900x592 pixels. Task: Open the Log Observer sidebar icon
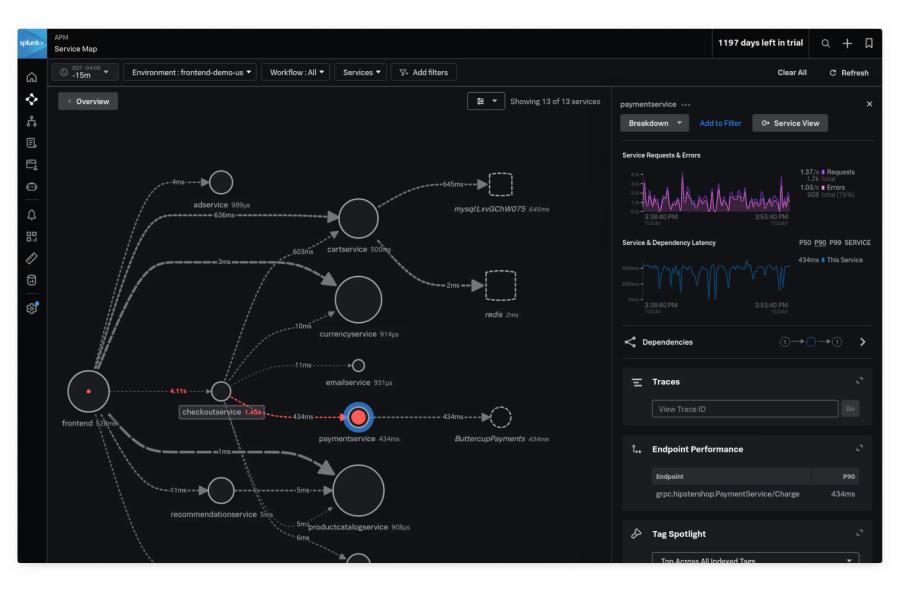click(x=32, y=143)
